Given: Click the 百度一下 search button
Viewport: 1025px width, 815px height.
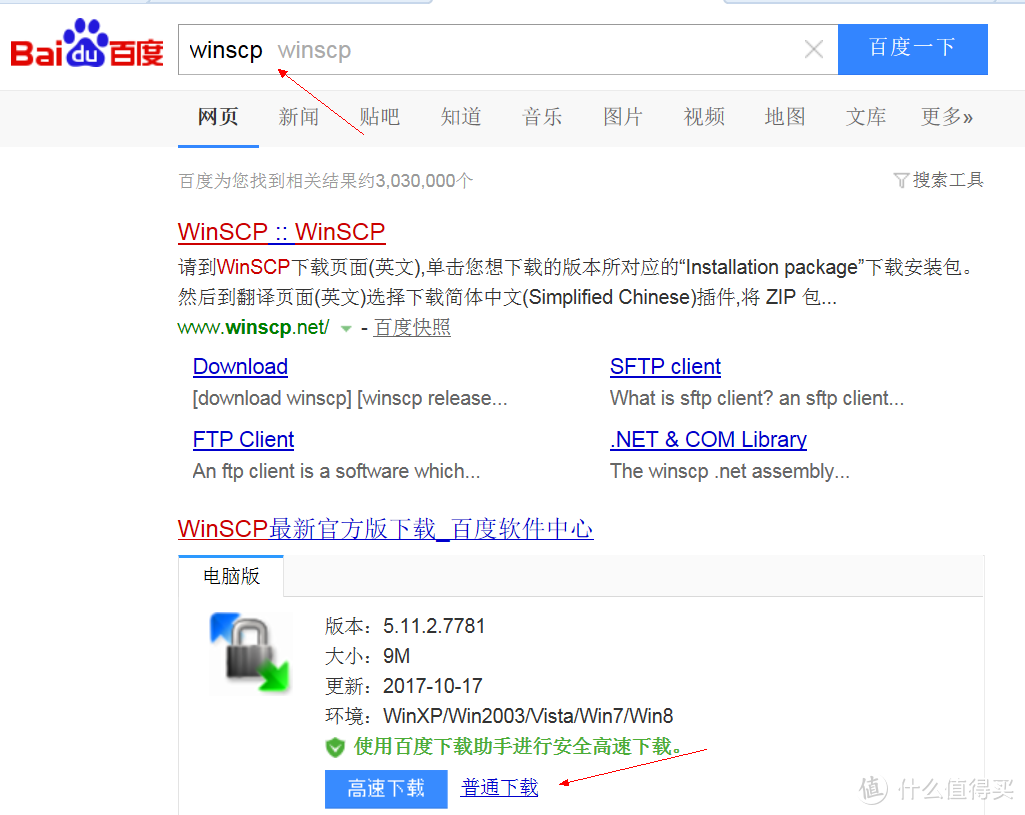Looking at the screenshot, I should (911, 49).
